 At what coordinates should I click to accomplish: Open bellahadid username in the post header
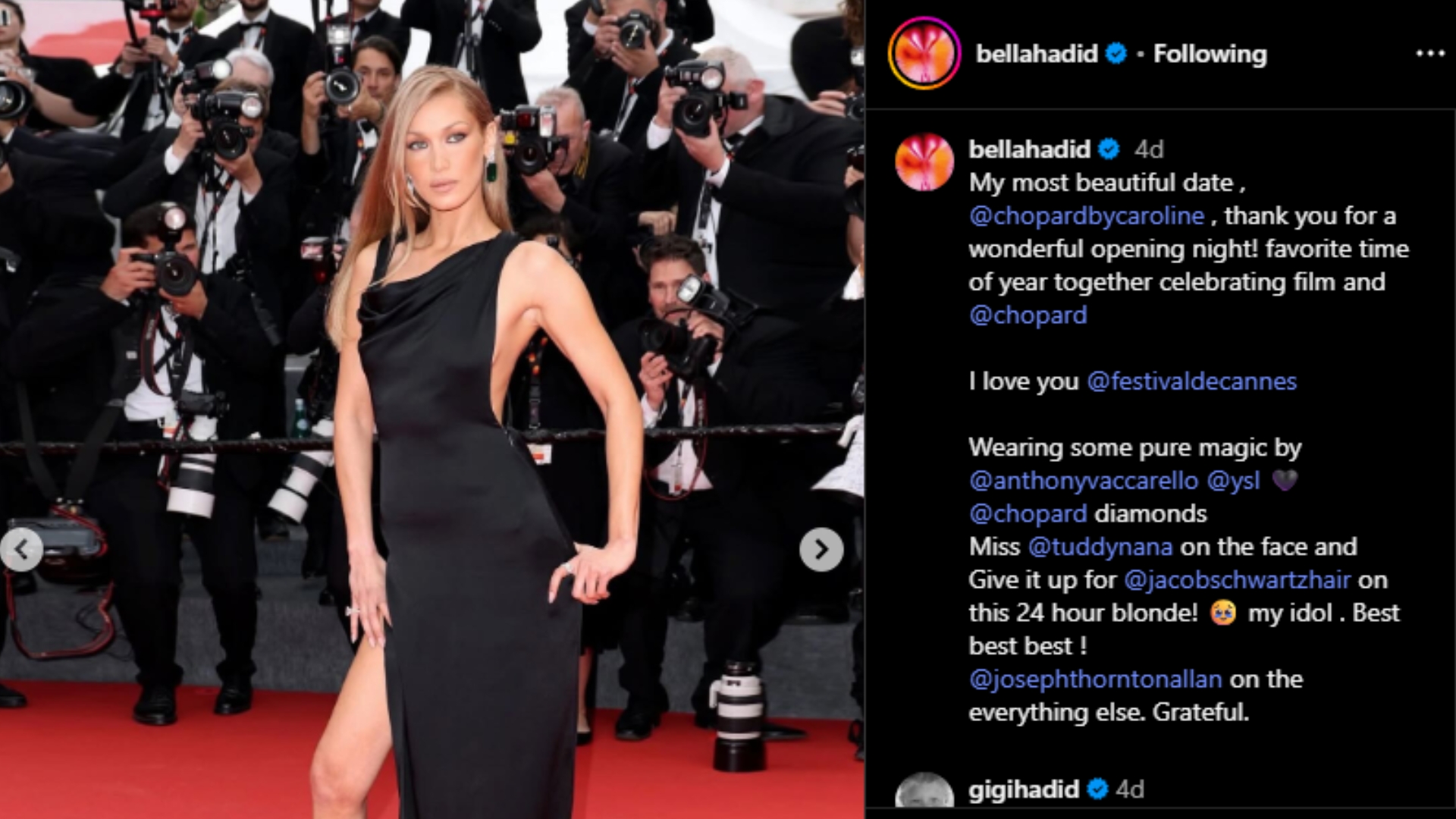pos(1037,54)
